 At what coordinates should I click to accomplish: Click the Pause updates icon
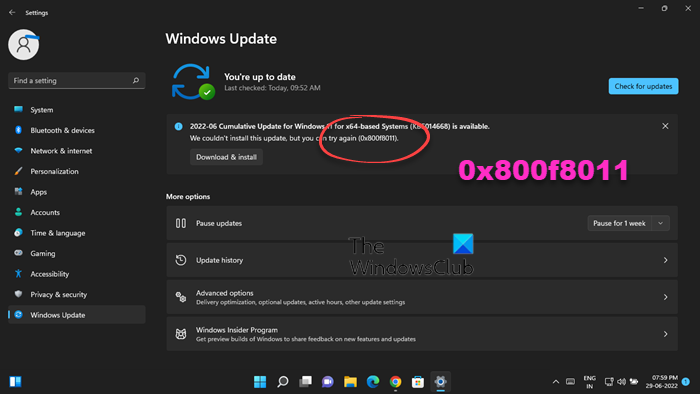181,223
